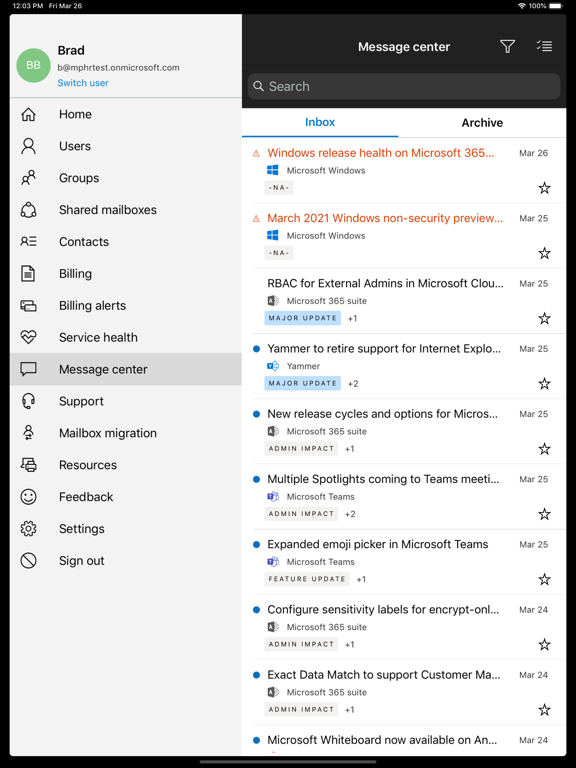
Task: Star the Expanded emoji picker message
Action: tap(544, 579)
